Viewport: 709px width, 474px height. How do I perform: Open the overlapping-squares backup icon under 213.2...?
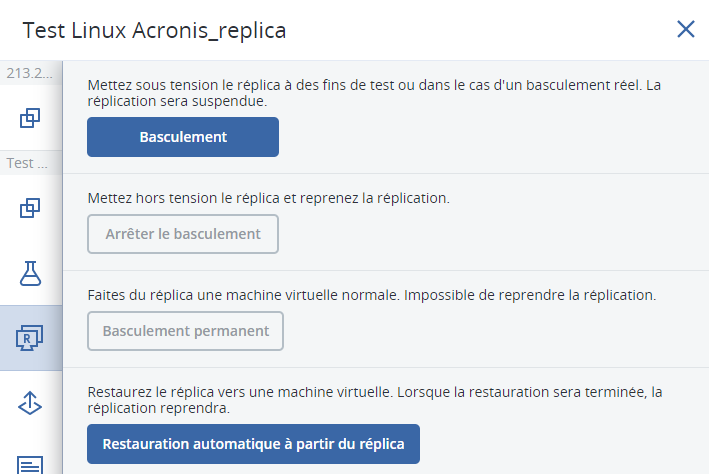[x=30, y=118]
